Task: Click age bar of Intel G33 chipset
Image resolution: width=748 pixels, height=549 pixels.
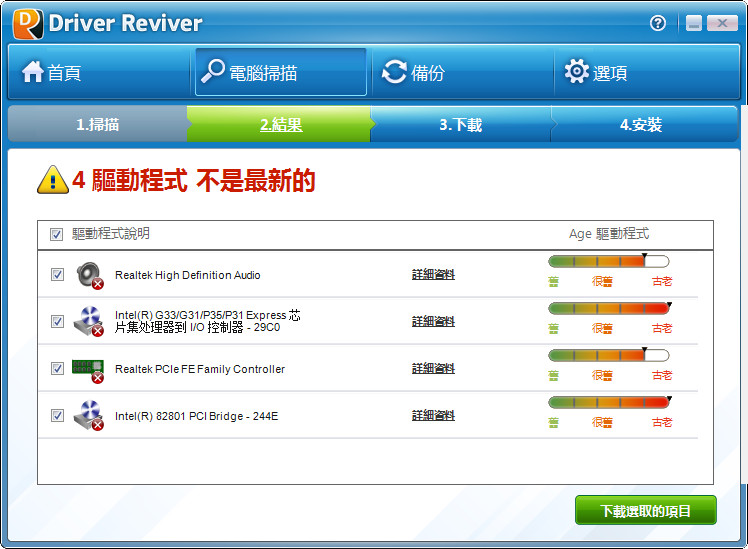Action: click(609, 308)
